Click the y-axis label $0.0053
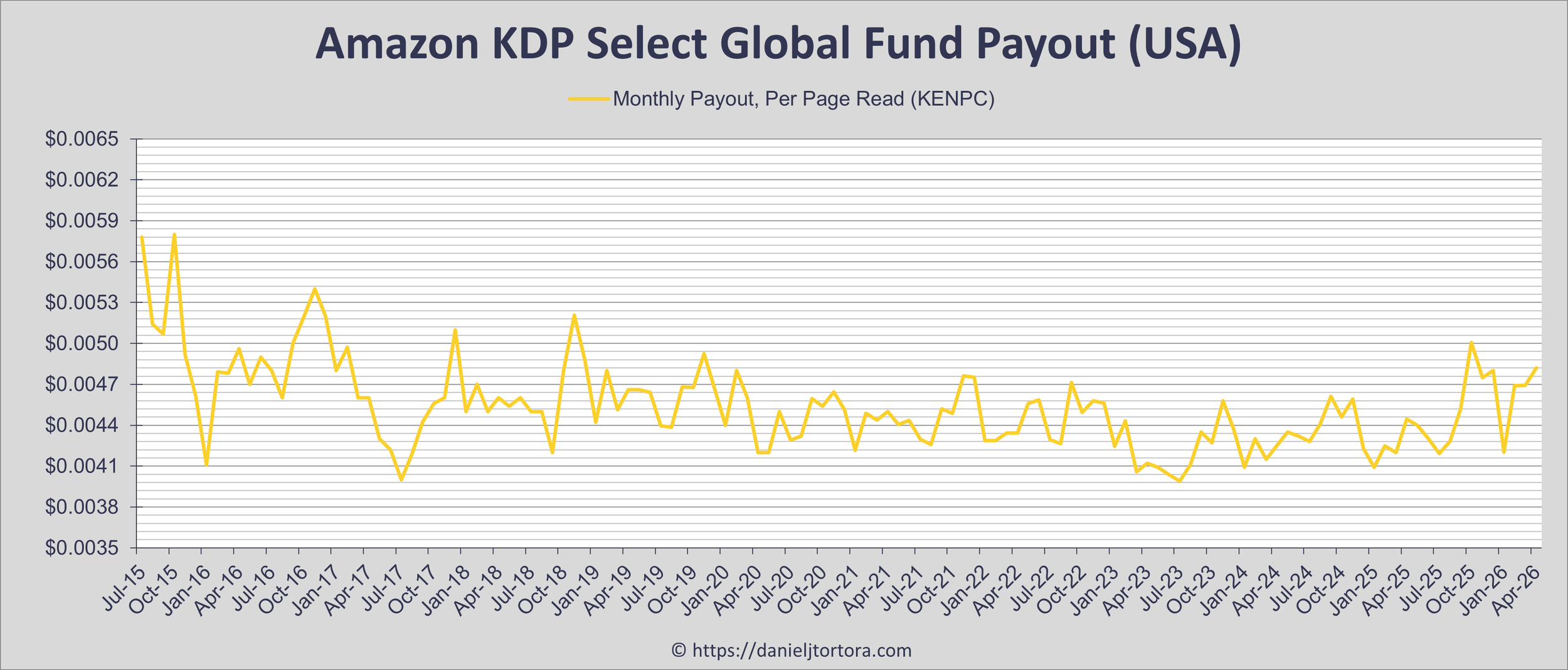Image resolution: width=1568 pixels, height=670 pixels. pyautogui.click(x=82, y=303)
